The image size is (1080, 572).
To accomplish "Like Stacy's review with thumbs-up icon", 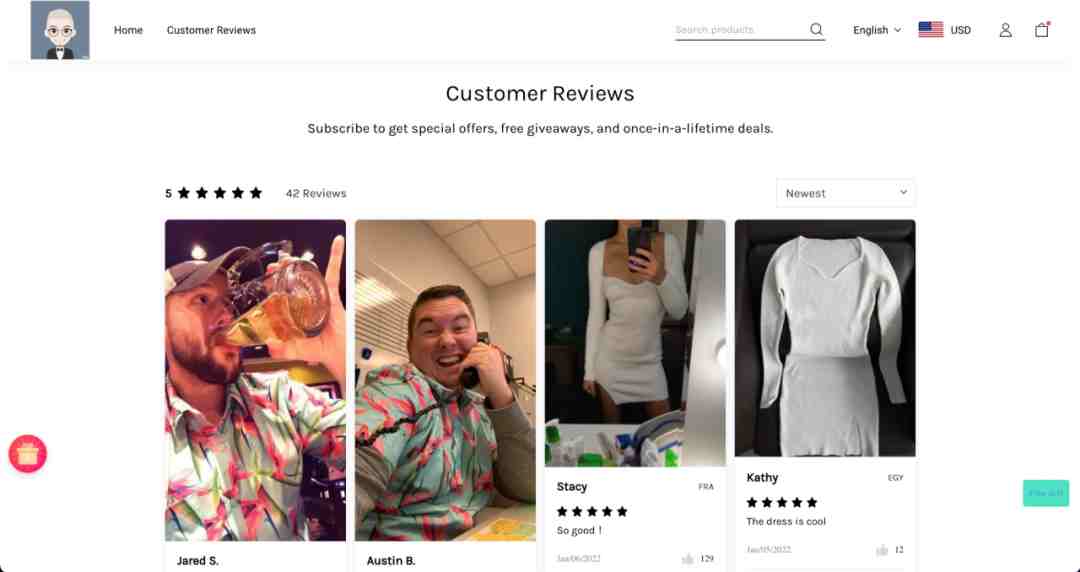I will [687, 559].
